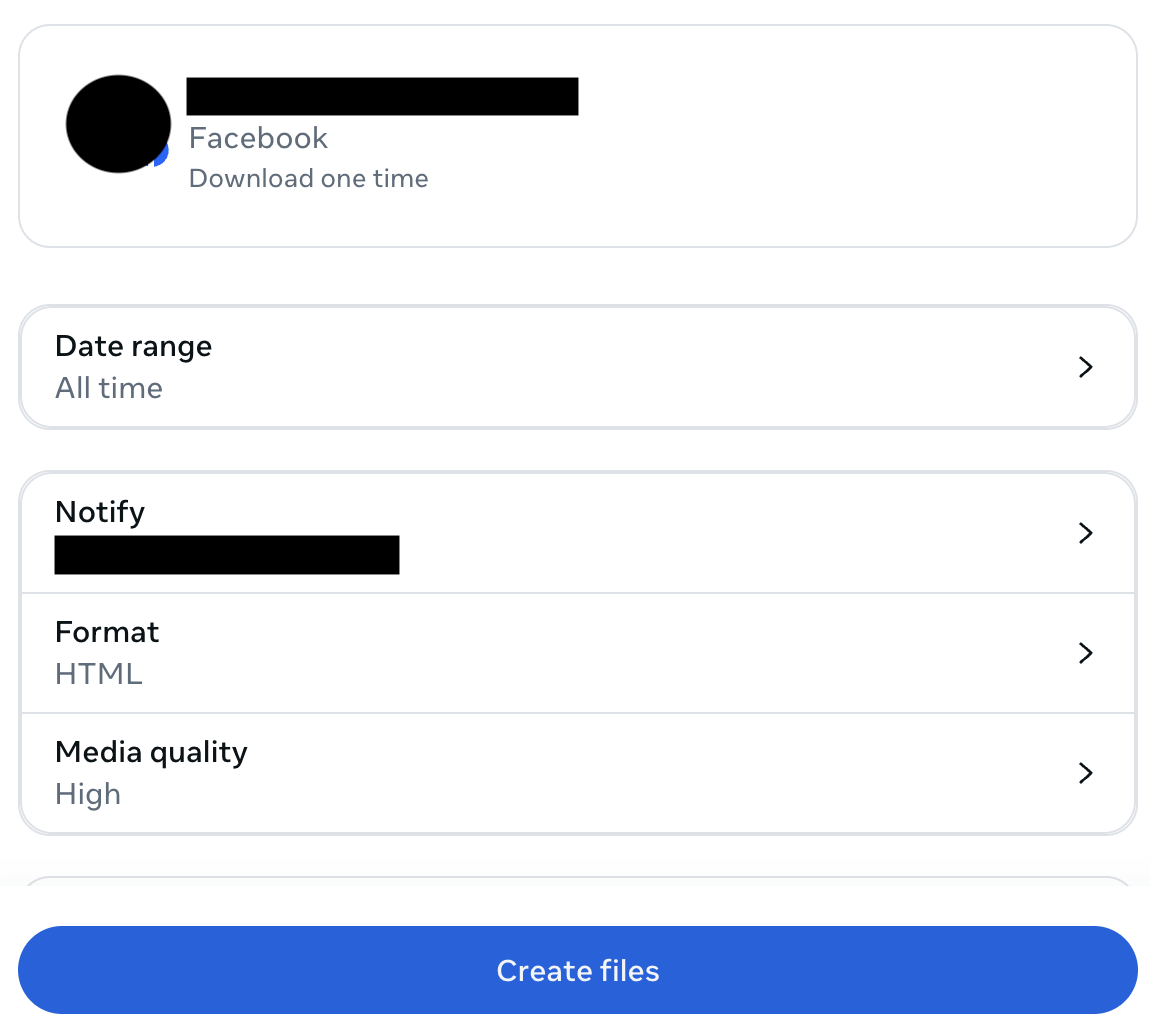This screenshot has width=1150, height=1034.
Task: Open the Media quality chevron arrow
Action: pyautogui.click(x=1085, y=773)
